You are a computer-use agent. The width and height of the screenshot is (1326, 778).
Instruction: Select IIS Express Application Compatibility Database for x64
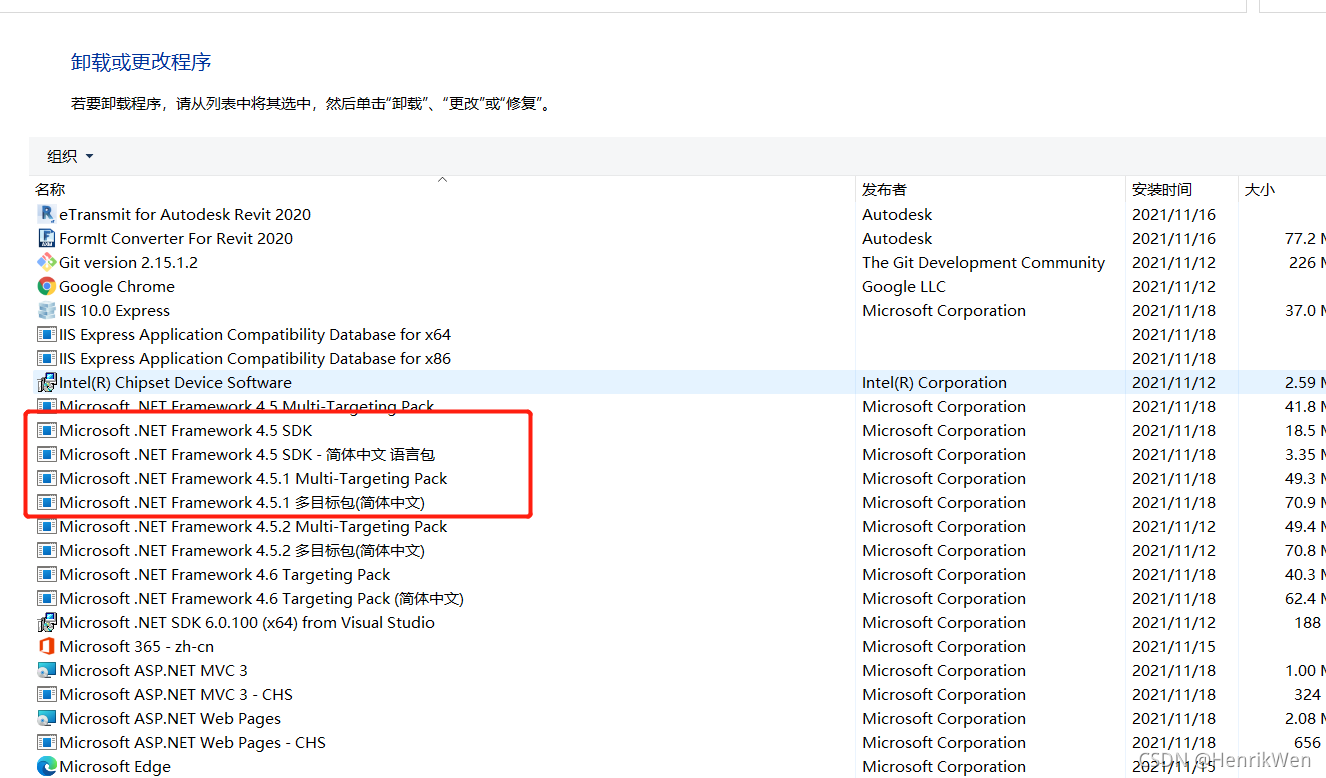point(255,334)
